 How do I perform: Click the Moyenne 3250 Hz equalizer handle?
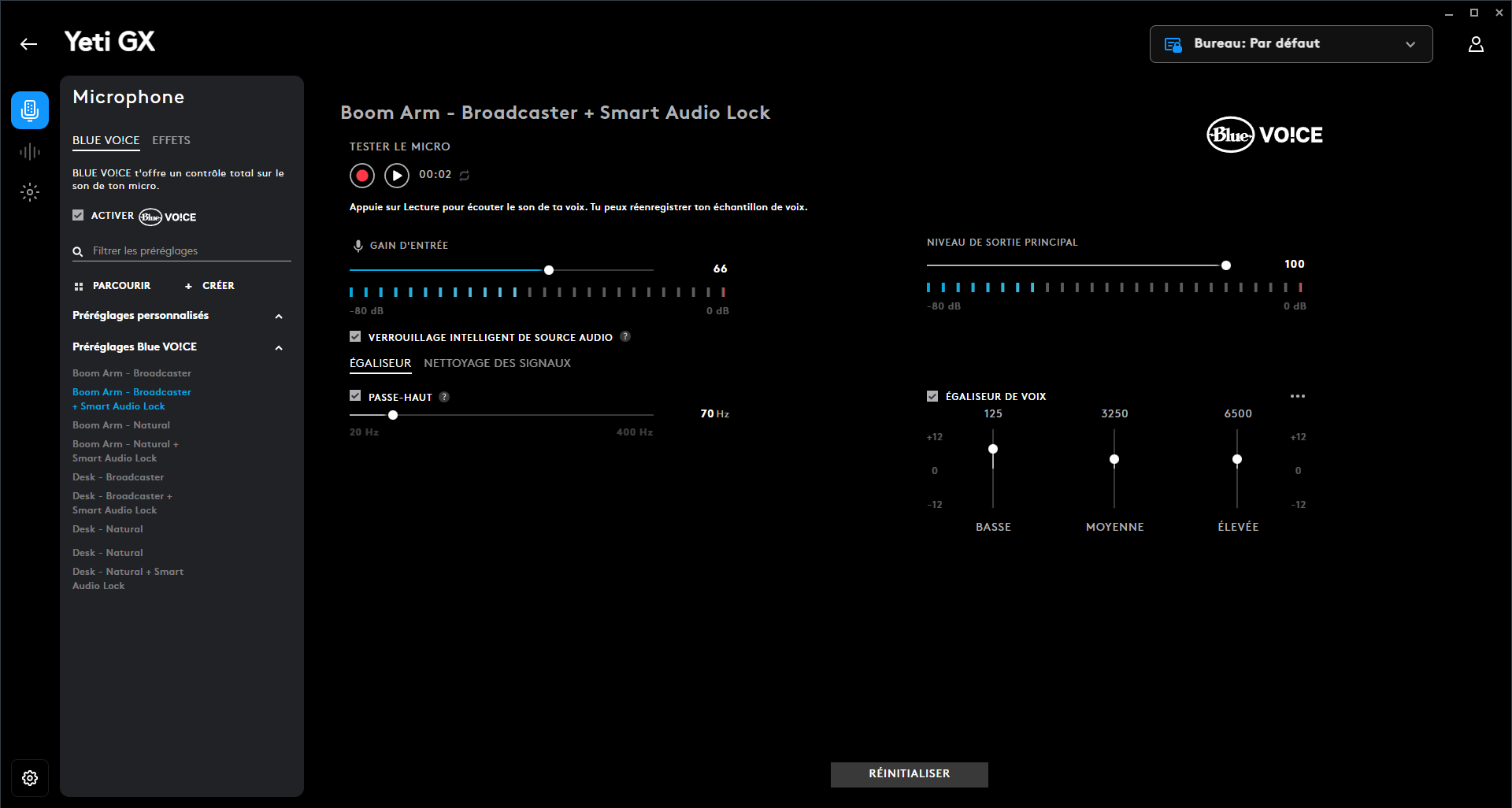1114,459
